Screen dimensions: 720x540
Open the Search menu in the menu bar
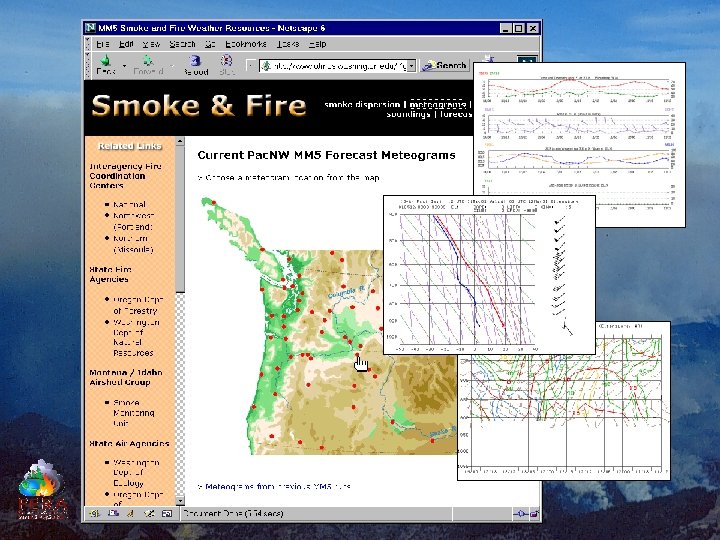182,44
